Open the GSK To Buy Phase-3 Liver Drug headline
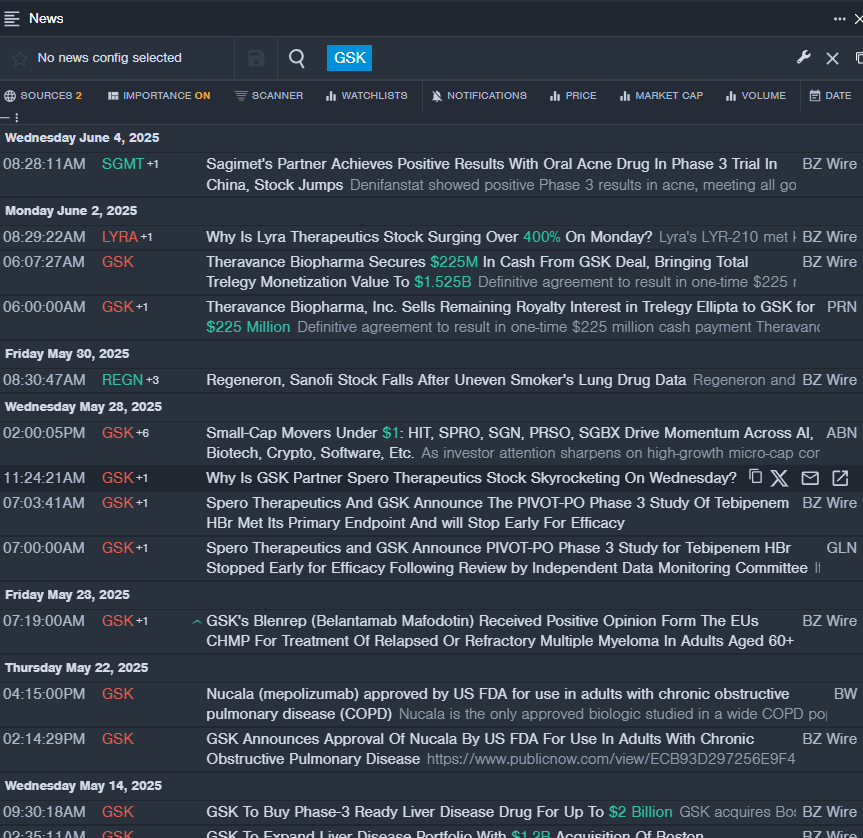This screenshot has height=838, width=863. point(439,812)
